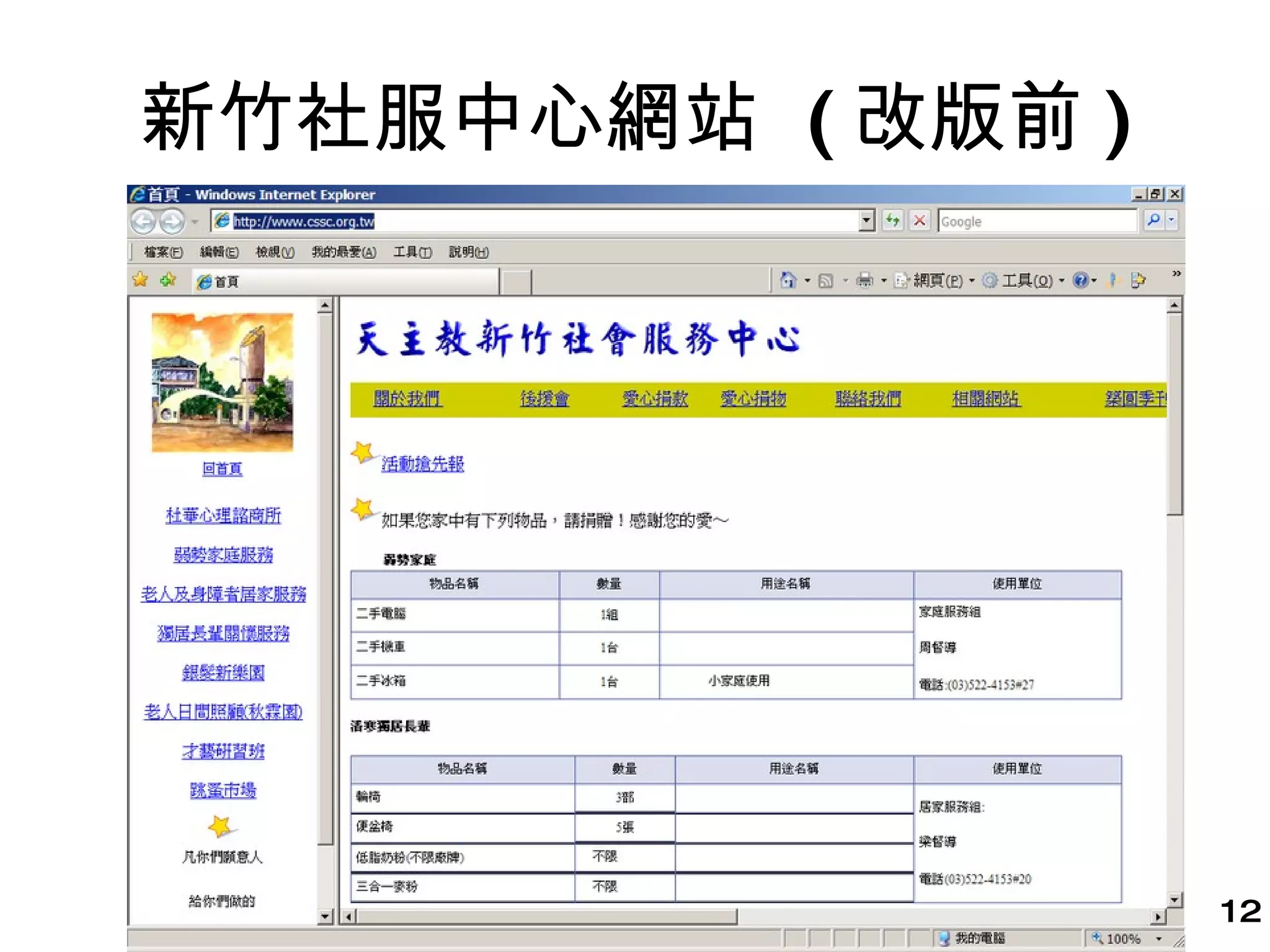Screen dimensions: 1270x952
Task: Open the 工具(T) menu
Action: pyautogui.click(x=412, y=252)
